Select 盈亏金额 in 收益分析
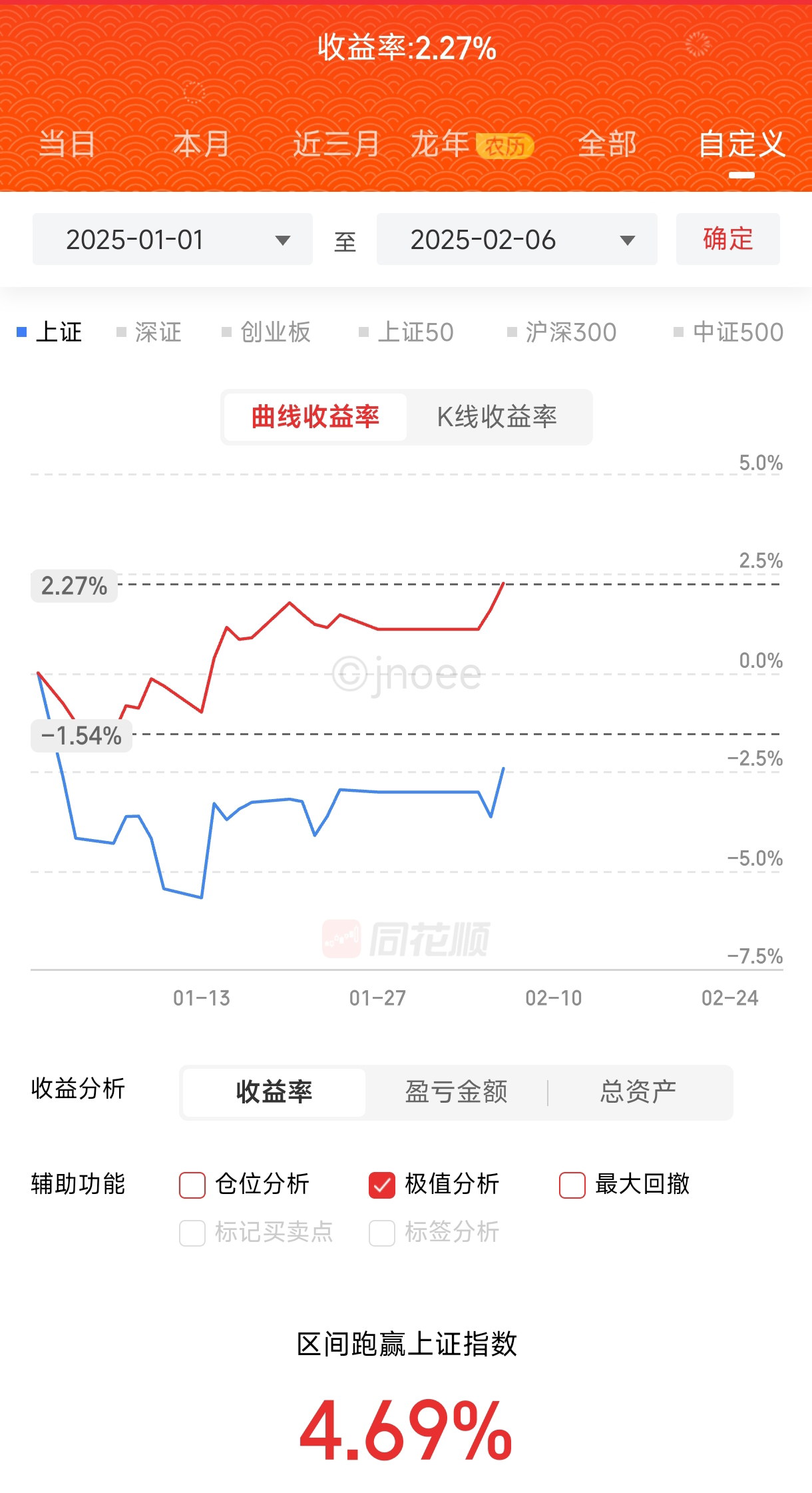 click(x=456, y=1092)
